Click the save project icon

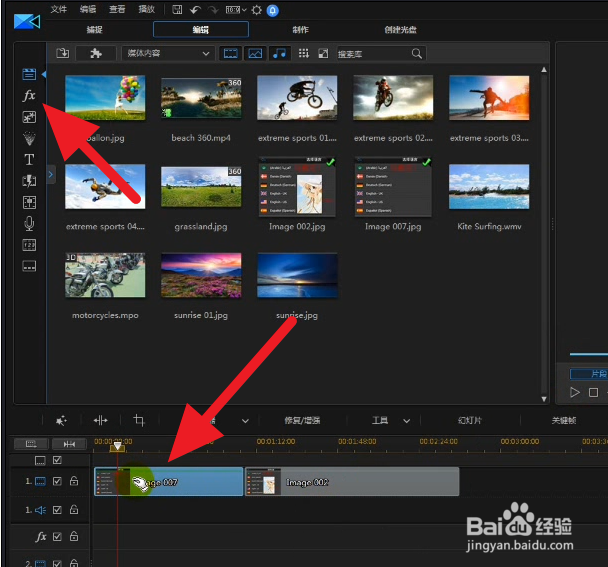coord(177,10)
